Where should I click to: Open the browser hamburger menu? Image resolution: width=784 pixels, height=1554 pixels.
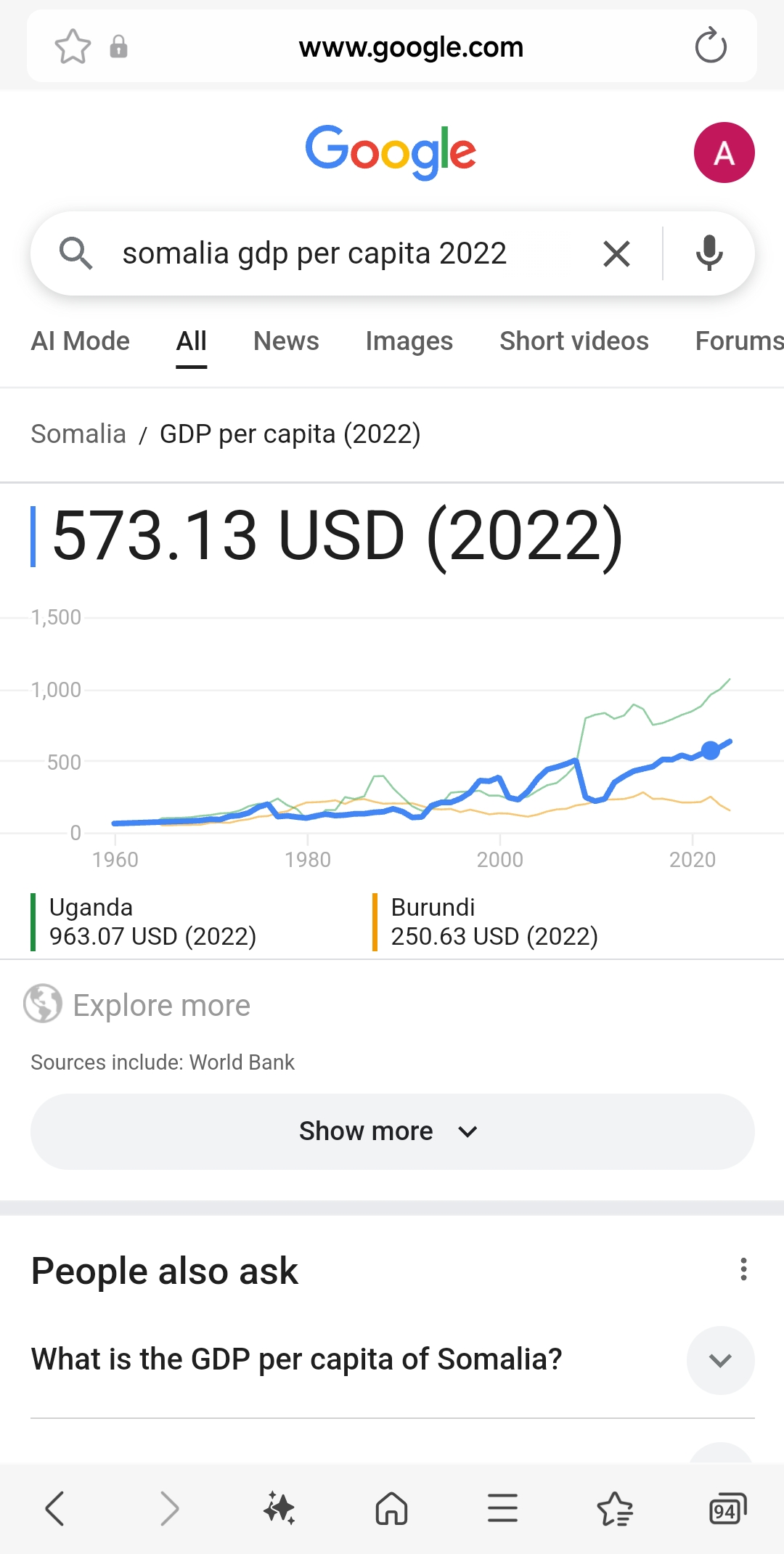[502, 1508]
